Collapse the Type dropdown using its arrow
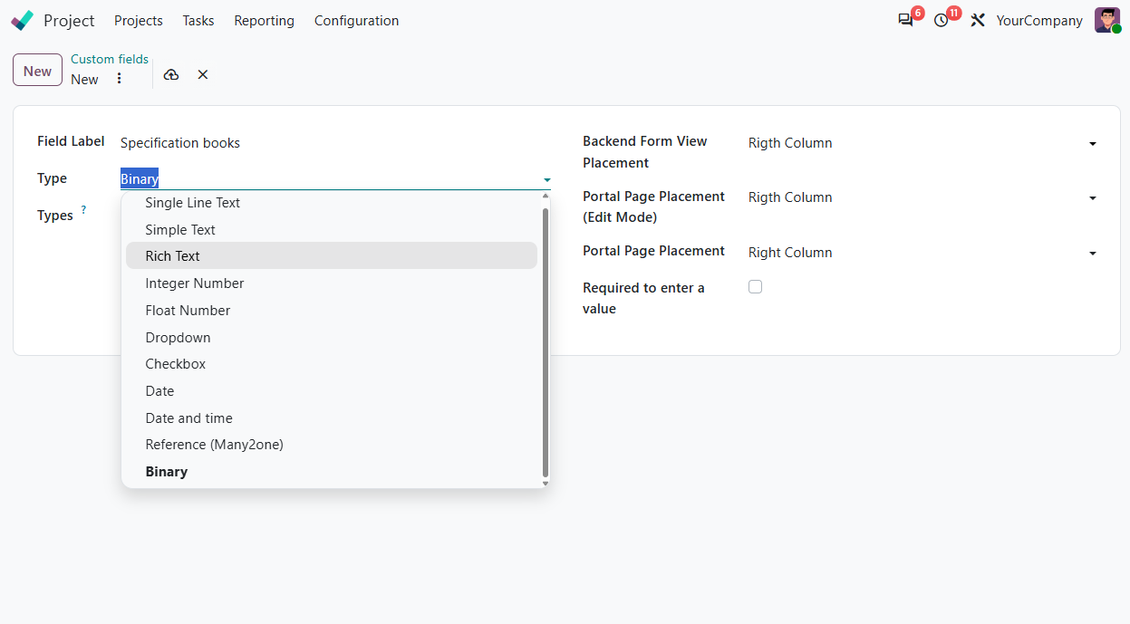 [x=547, y=179]
